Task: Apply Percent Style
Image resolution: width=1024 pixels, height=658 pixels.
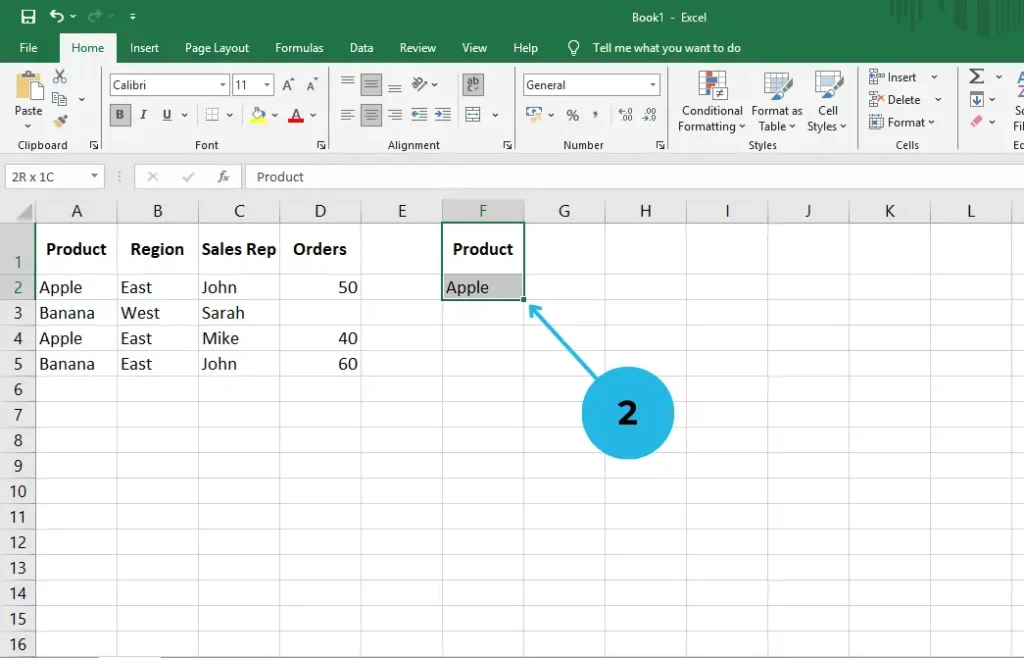Action: pos(573,115)
